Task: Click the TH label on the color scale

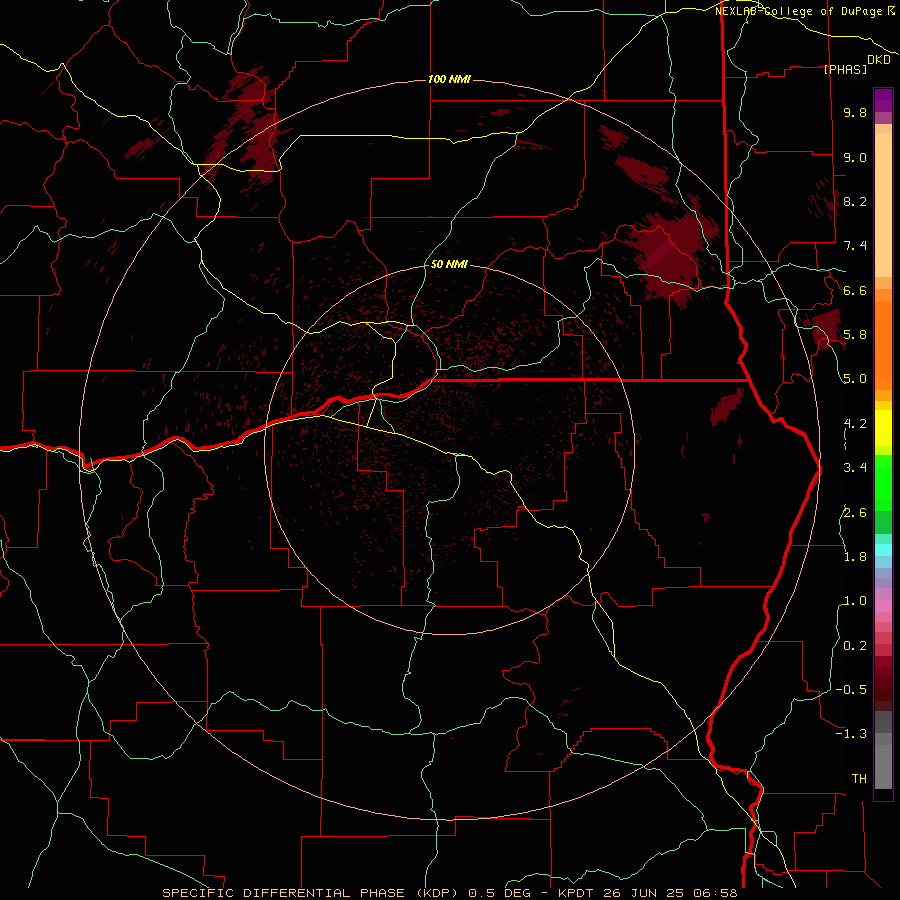Action: point(859,779)
